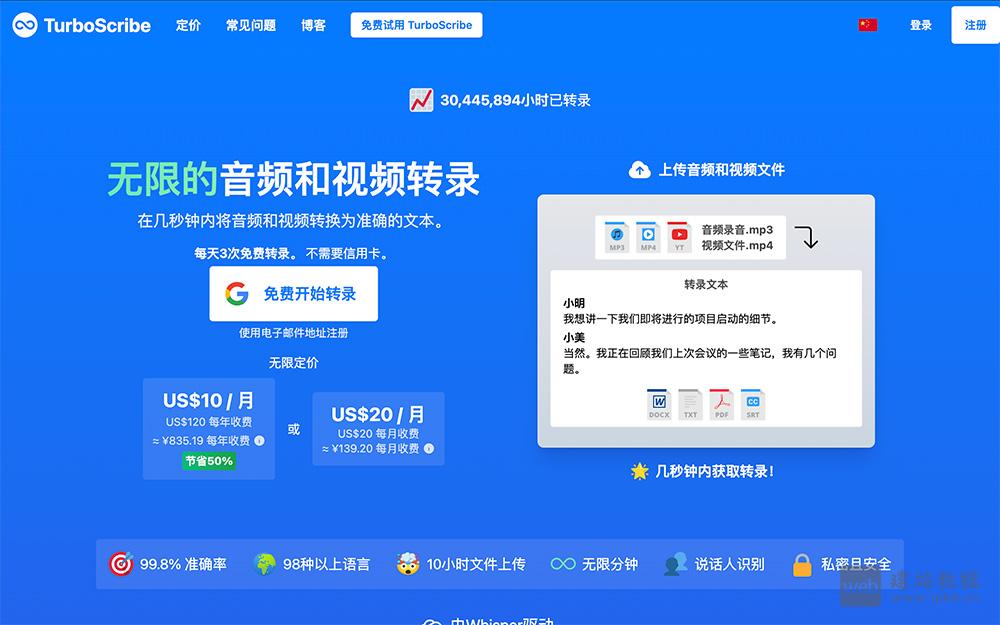Select the PDF export icon

721,403
